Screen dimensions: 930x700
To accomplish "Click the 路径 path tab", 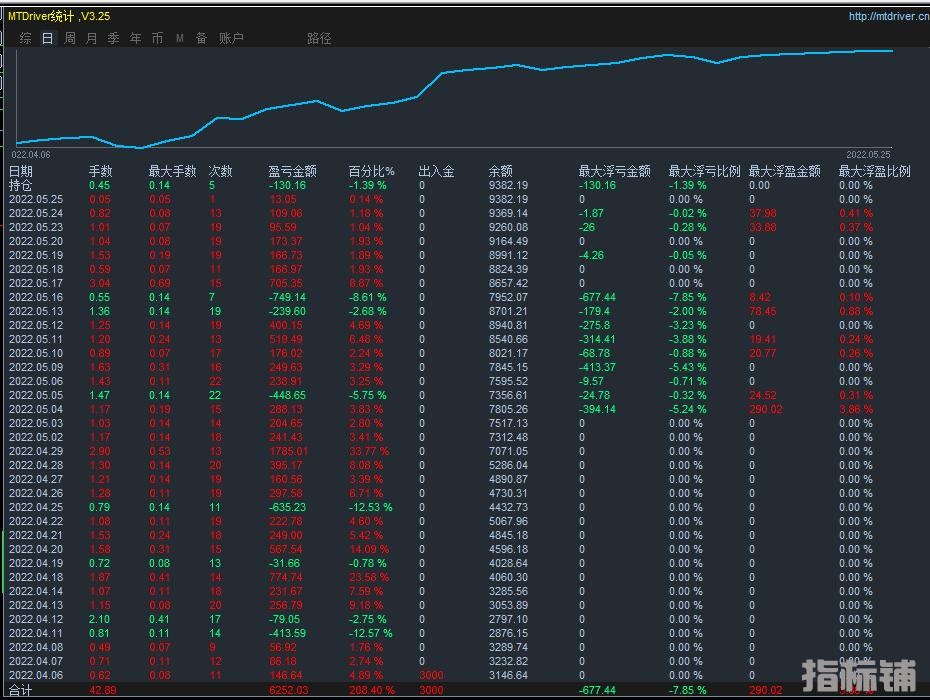I will (x=319, y=39).
